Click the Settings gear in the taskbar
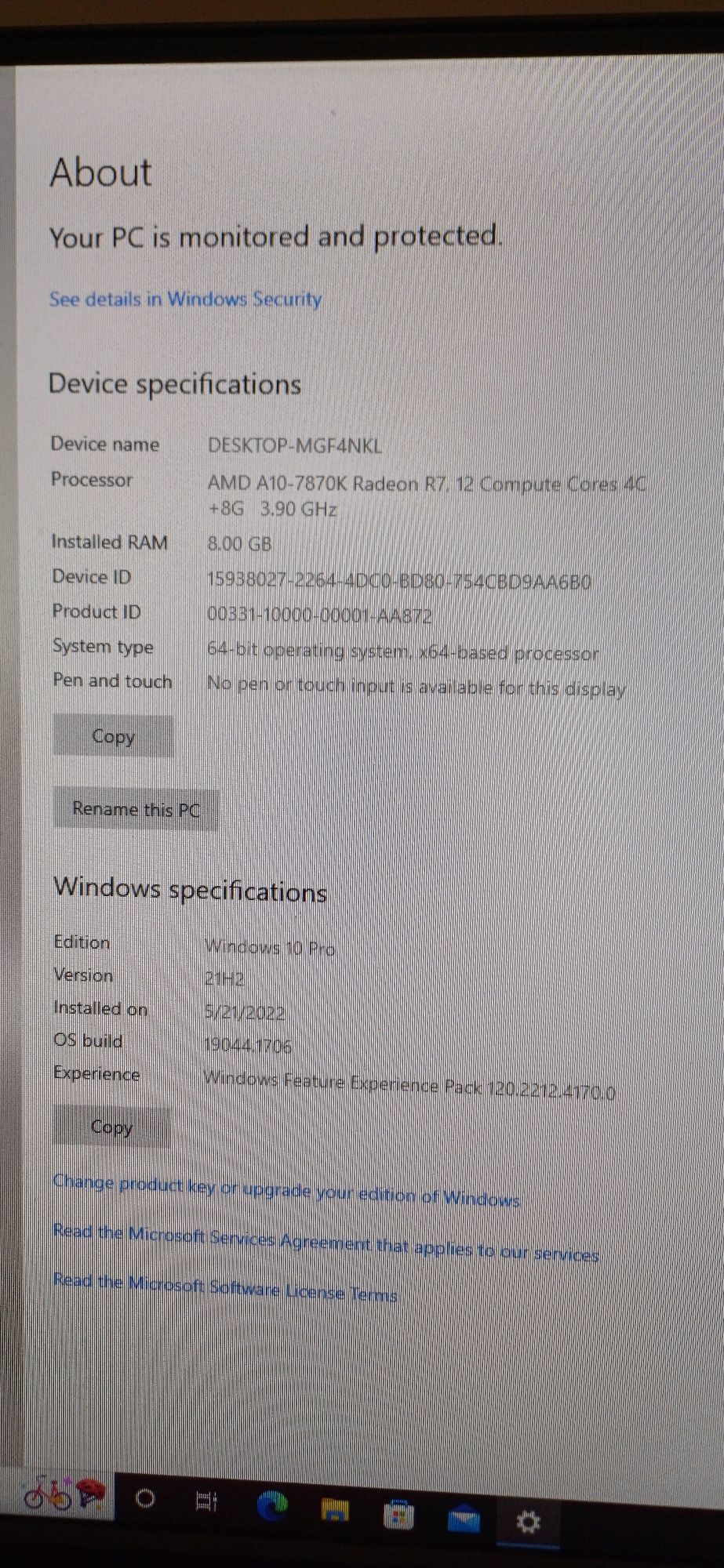This screenshot has width=724, height=1568. pyautogui.click(x=528, y=1523)
